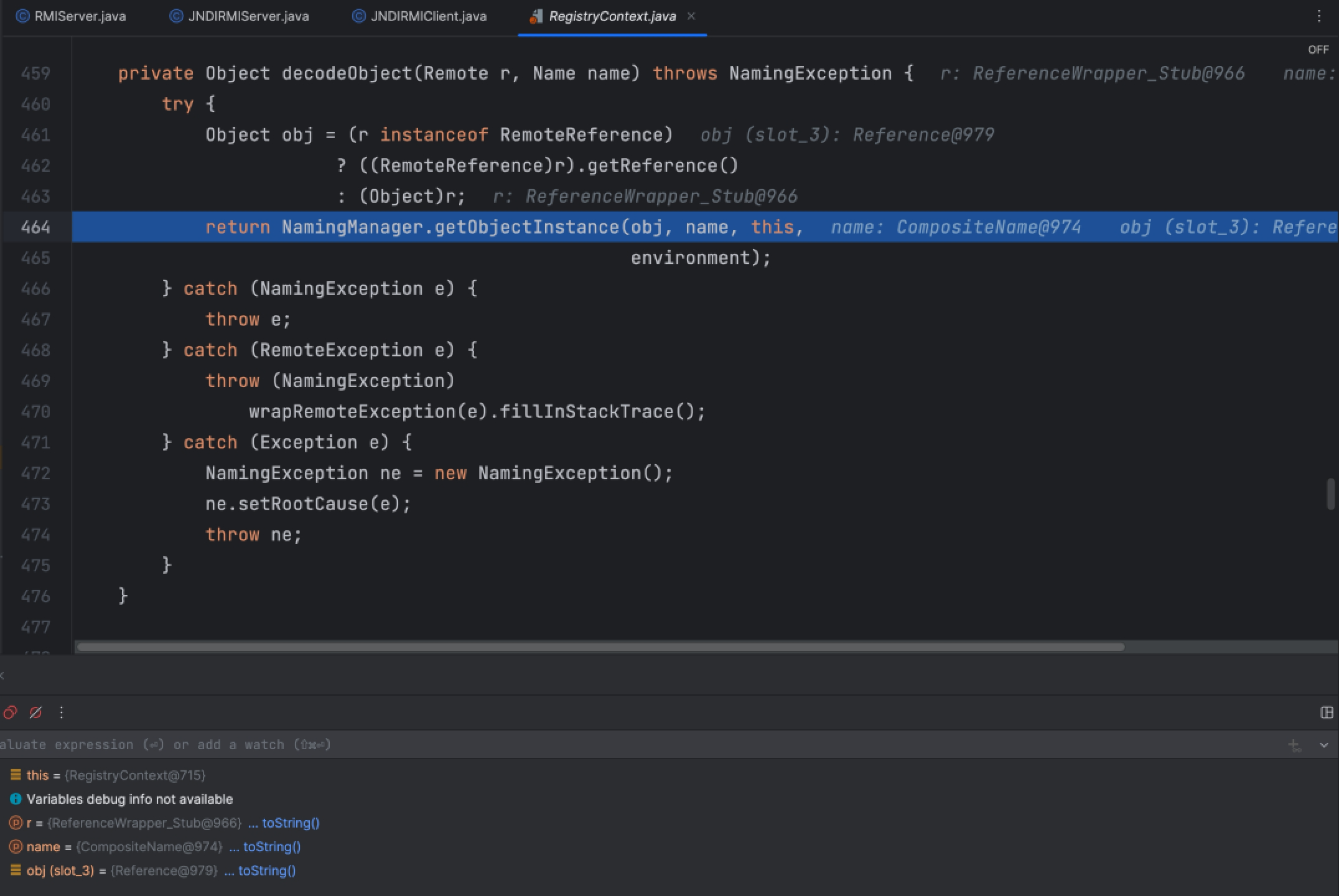Open the editor tabs more options menu
1339x896 pixels.
tap(1319, 16)
